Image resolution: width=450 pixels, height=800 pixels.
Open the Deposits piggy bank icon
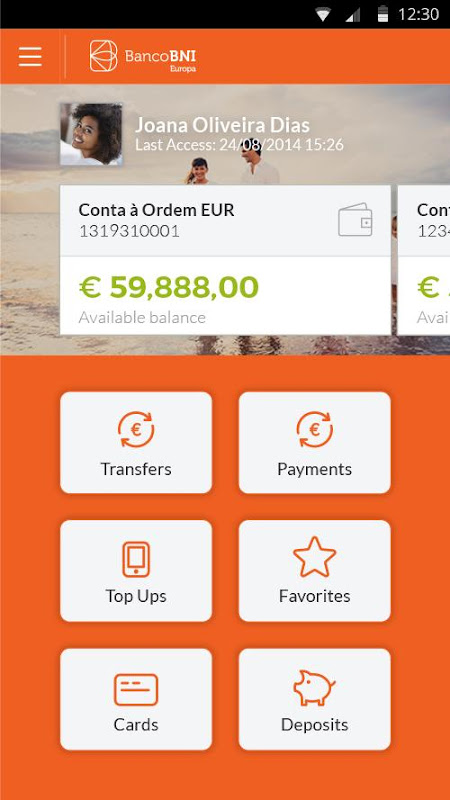point(314,688)
